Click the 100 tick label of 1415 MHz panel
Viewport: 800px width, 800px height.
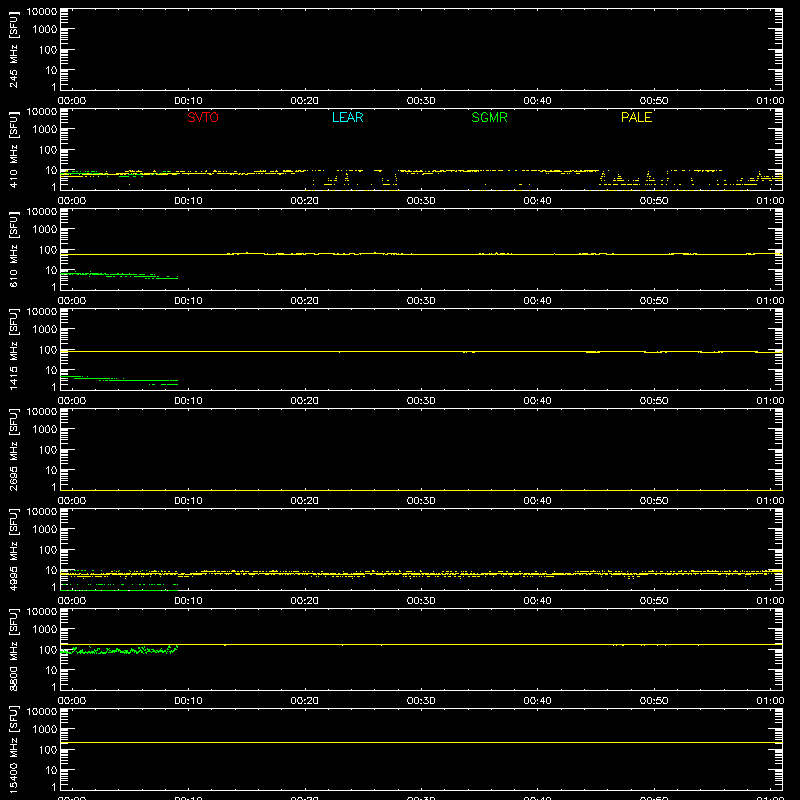(x=48, y=350)
